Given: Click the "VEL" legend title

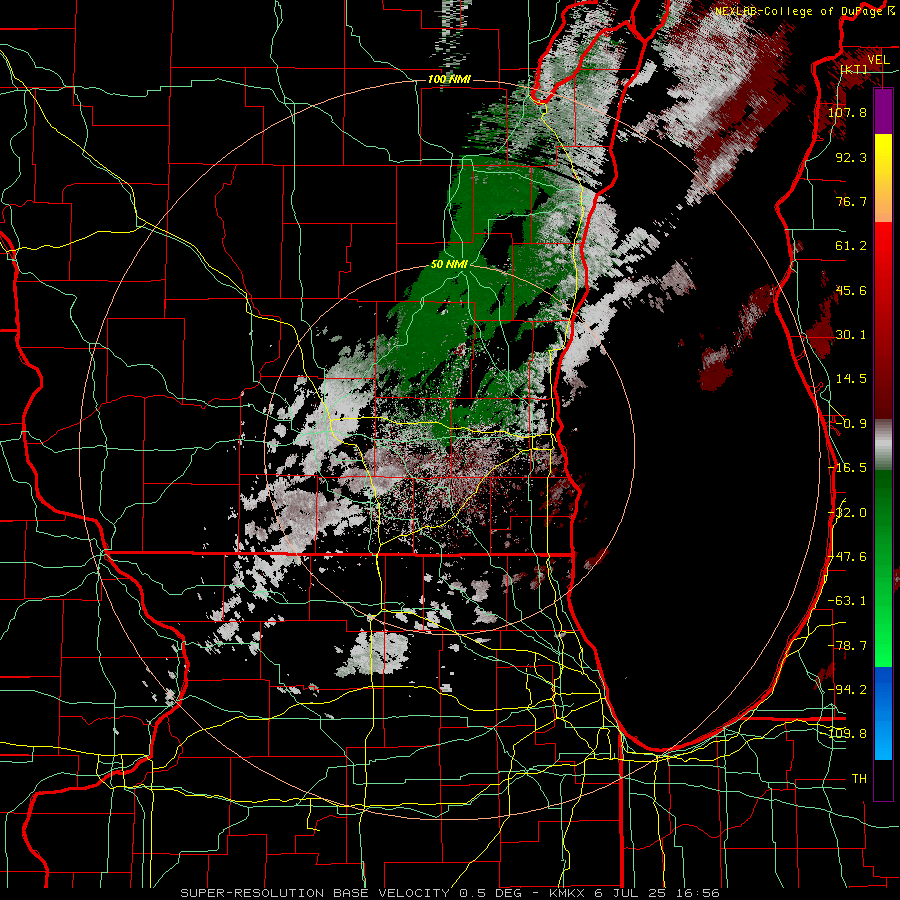Looking at the screenshot, I should (x=878, y=60).
